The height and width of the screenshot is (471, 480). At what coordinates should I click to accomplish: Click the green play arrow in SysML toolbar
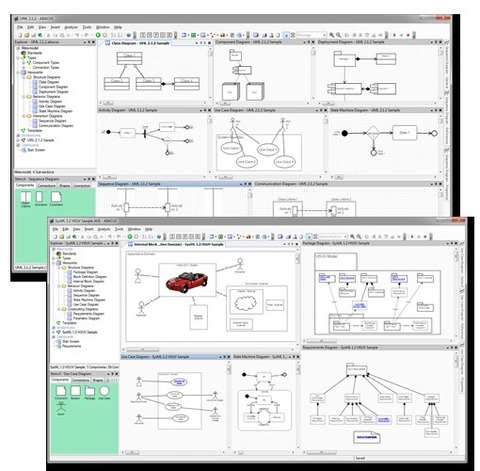point(412,236)
